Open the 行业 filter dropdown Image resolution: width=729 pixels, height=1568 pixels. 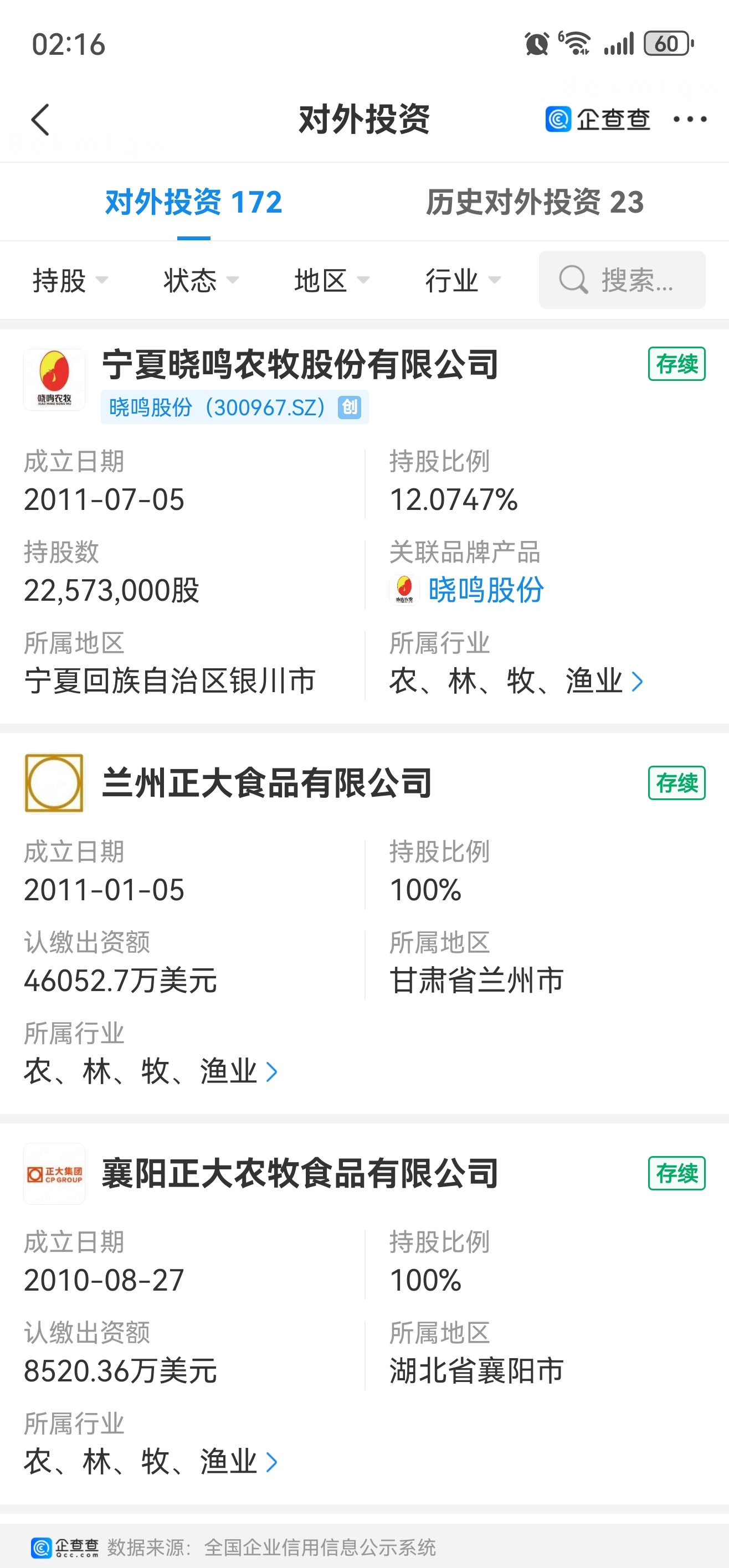point(463,281)
